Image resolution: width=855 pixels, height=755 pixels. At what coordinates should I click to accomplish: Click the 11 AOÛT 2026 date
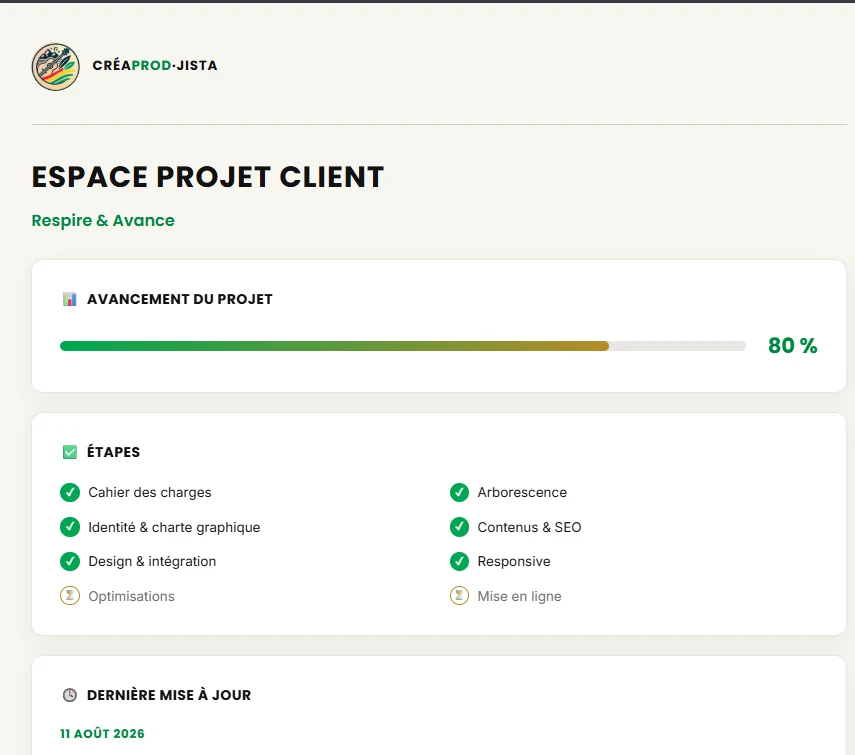coord(103,734)
